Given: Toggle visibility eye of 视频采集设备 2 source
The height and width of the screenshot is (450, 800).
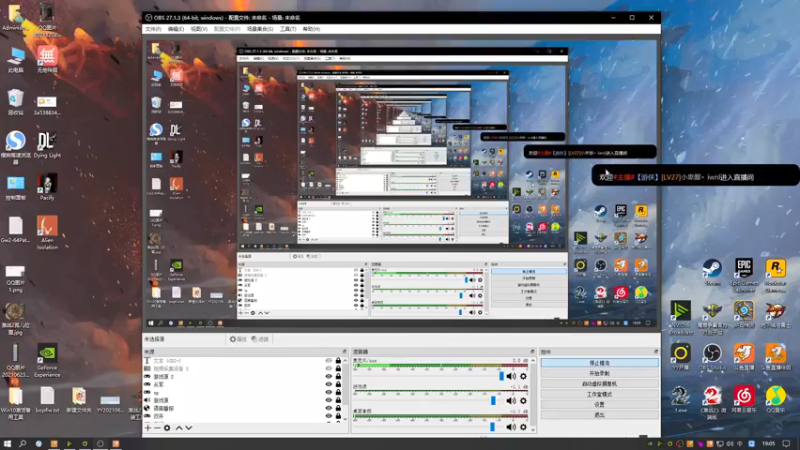Looking at the screenshot, I should point(329,368).
